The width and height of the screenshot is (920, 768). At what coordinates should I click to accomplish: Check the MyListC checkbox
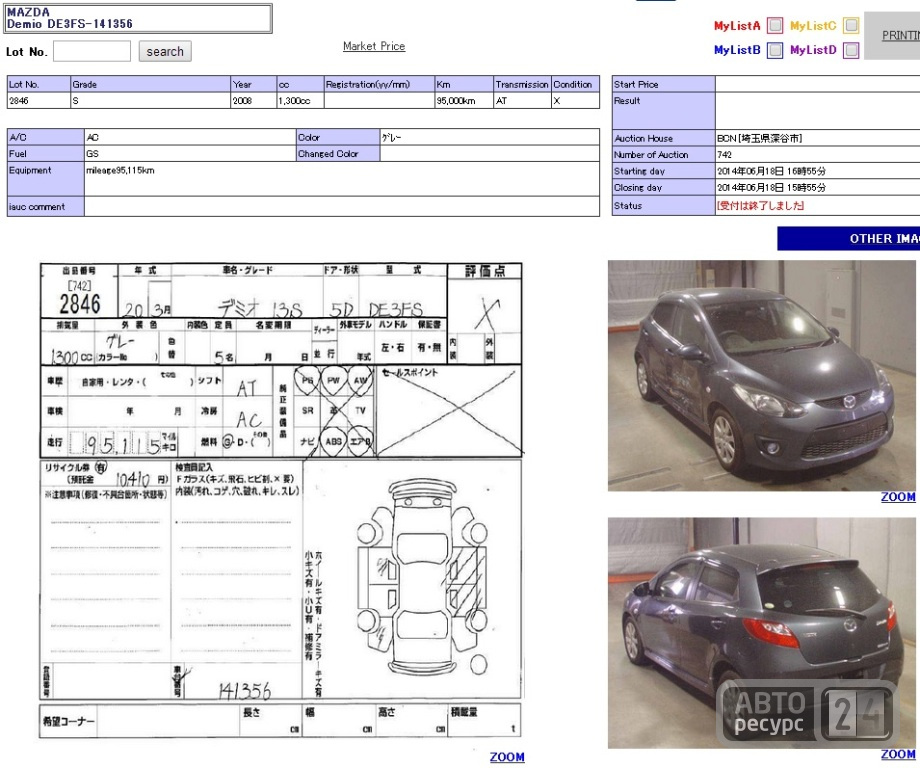(x=851, y=25)
